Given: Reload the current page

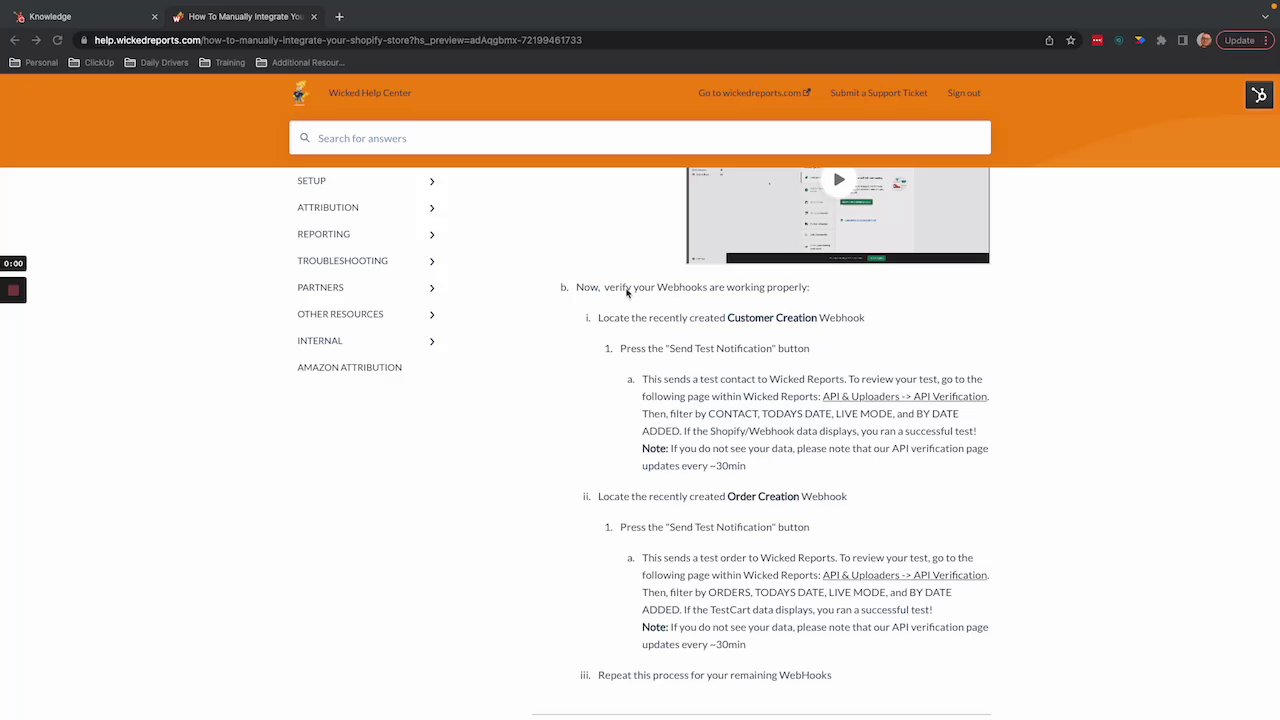Looking at the screenshot, I should point(58,40).
